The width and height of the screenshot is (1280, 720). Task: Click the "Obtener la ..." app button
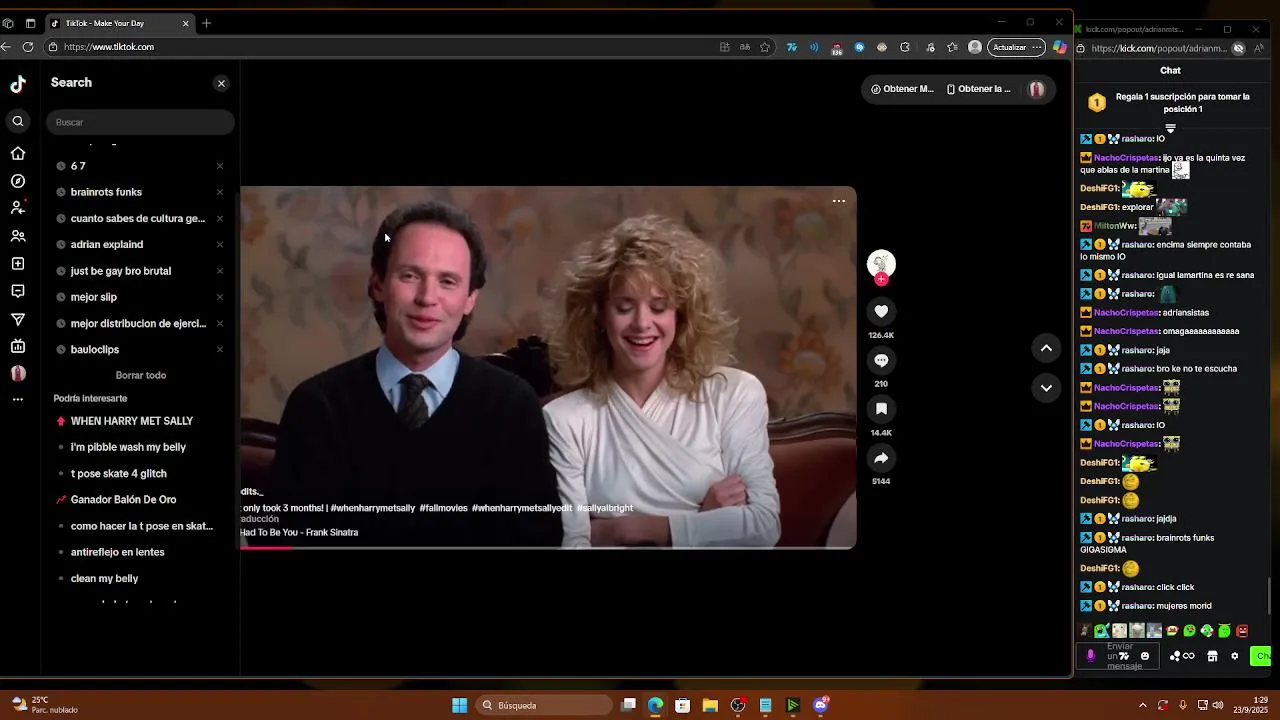(x=979, y=89)
